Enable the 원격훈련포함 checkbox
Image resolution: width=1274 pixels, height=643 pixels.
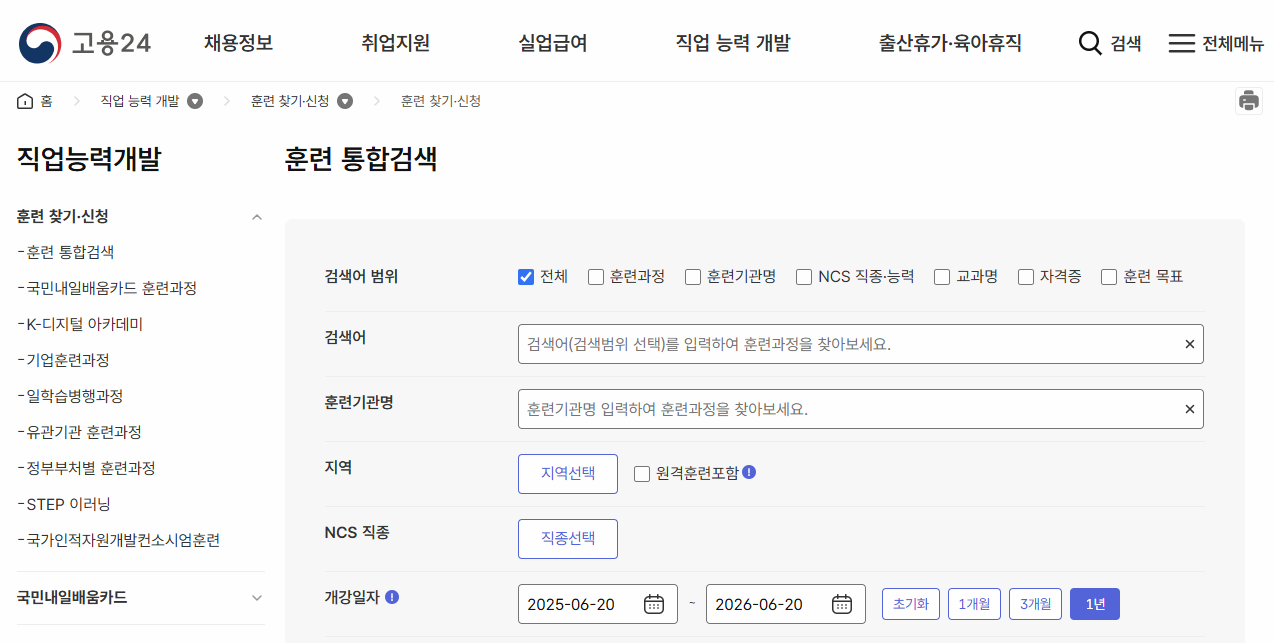pyautogui.click(x=641, y=473)
